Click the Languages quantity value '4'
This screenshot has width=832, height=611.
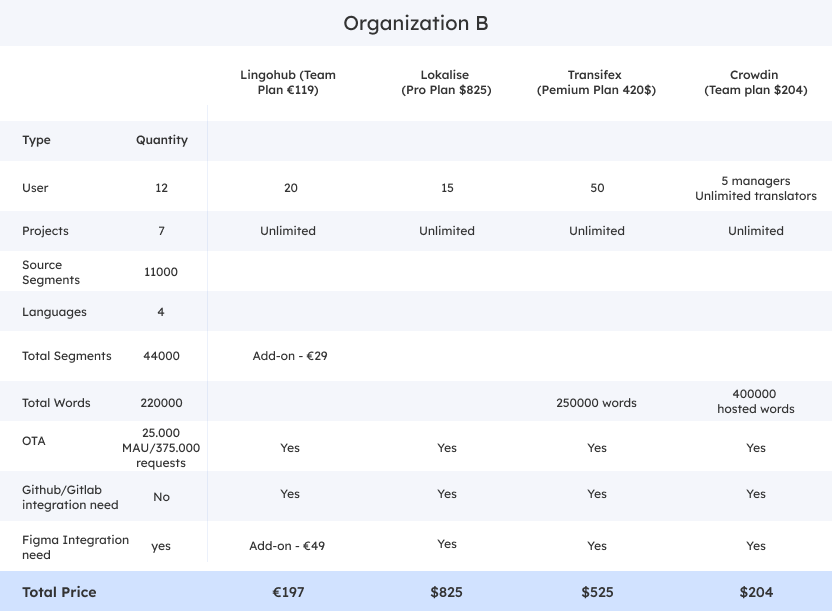[161, 312]
